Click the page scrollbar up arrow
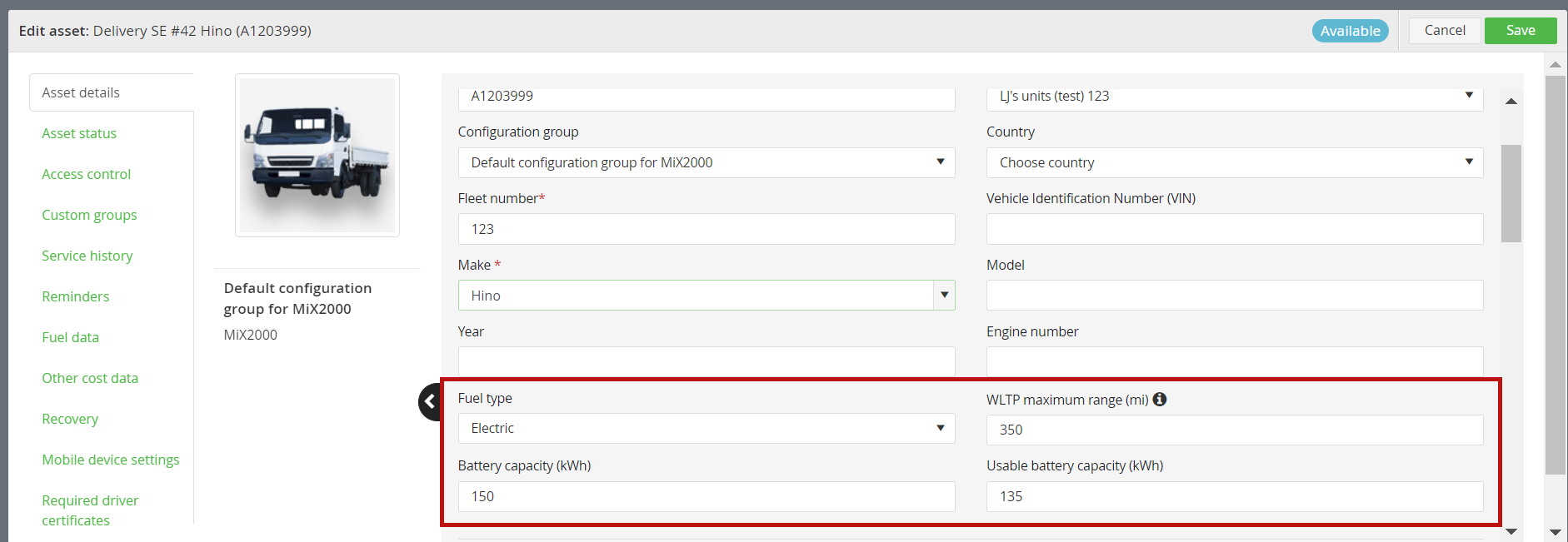Image resolution: width=1568 pixels, height=542 pixels. 1555,64
